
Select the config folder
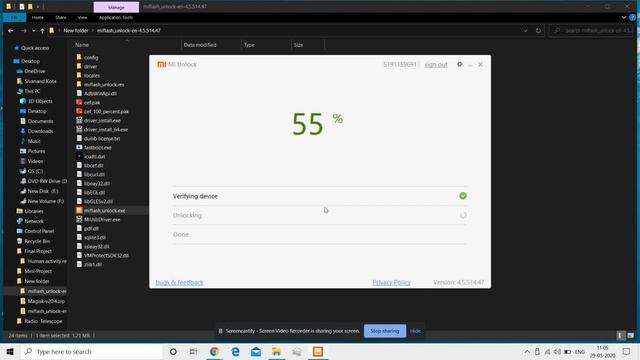point(91,58)
